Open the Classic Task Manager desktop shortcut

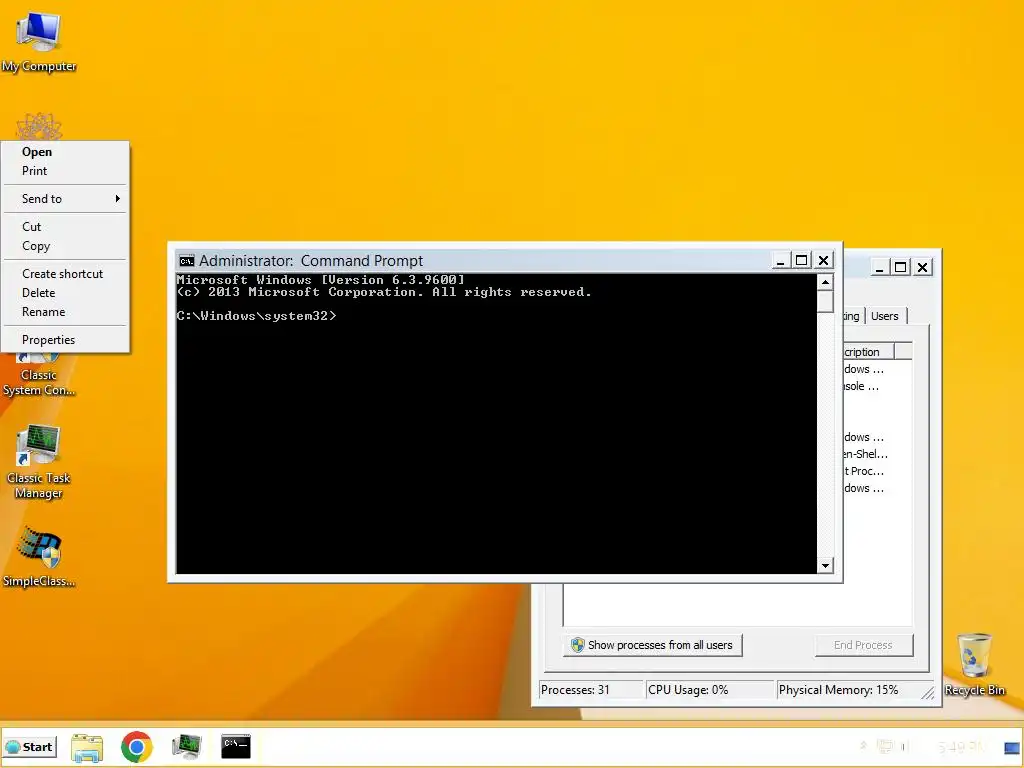pos(39,462)
